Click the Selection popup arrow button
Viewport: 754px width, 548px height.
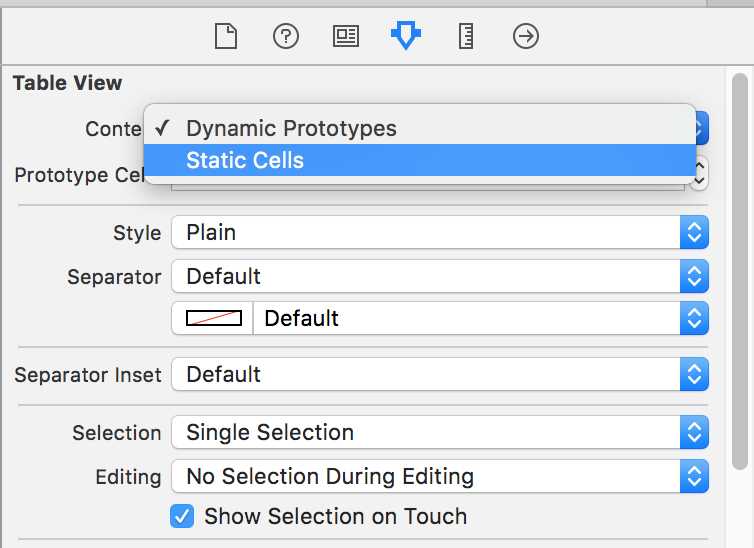click(x=694, y=432)
